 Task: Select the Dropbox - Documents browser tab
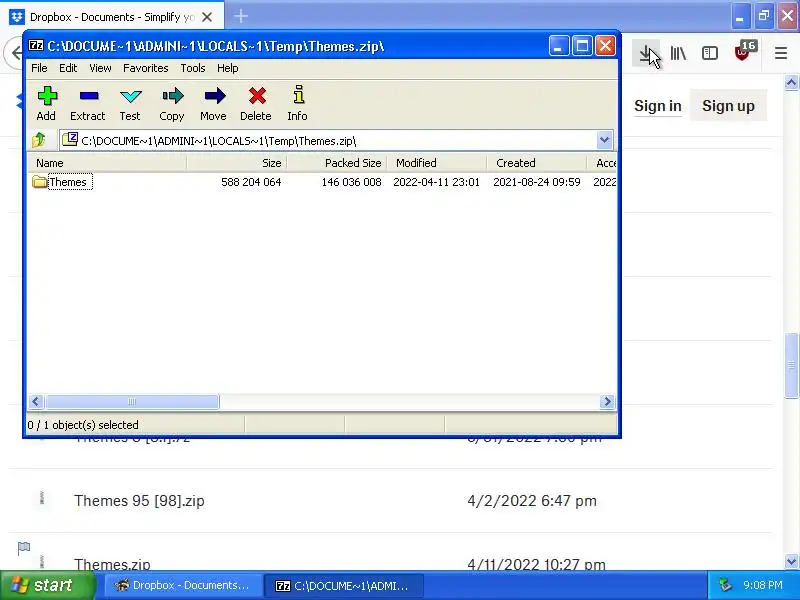[112, 17]
